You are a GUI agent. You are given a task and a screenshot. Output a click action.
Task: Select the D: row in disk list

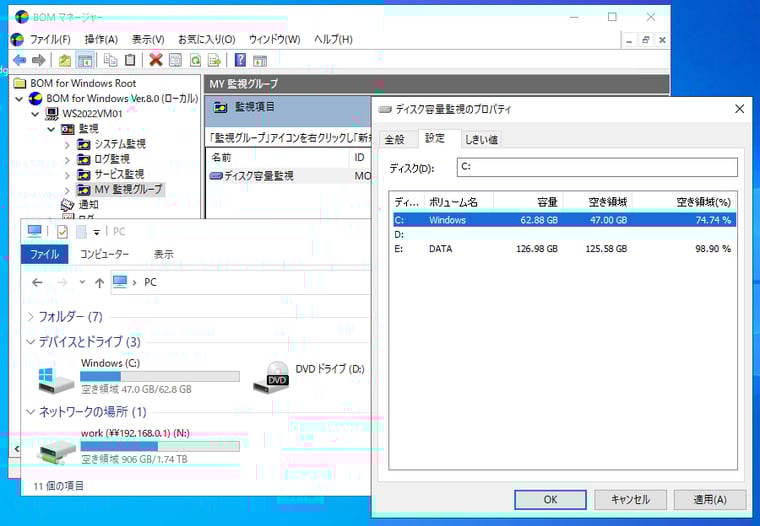coord(565,235)
